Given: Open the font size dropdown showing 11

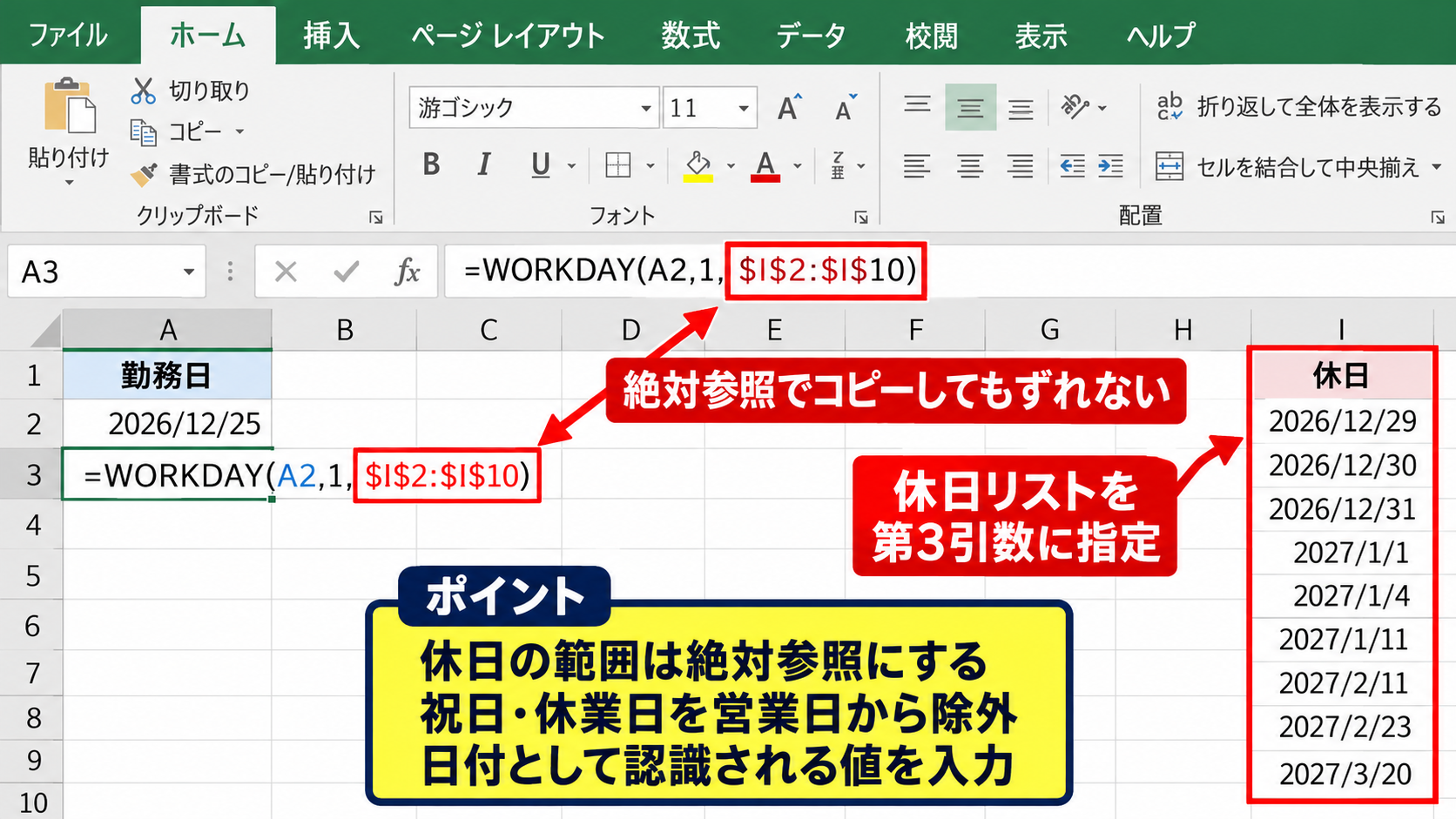Looking at the screenshot, I should click(744, 109).
